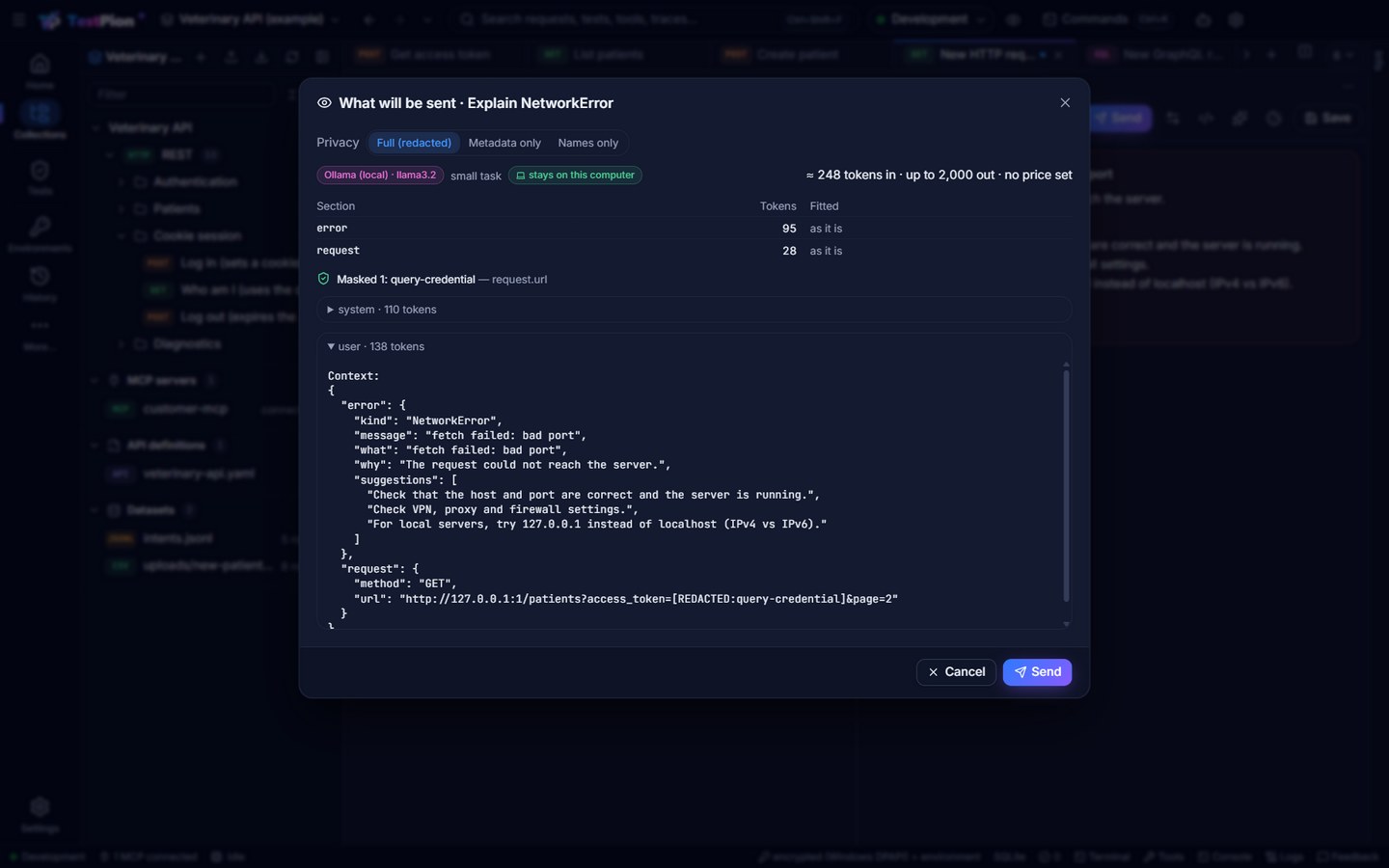Click the 'small task' label
Screen dimensions: 1389x868
(x=476, y=176)
